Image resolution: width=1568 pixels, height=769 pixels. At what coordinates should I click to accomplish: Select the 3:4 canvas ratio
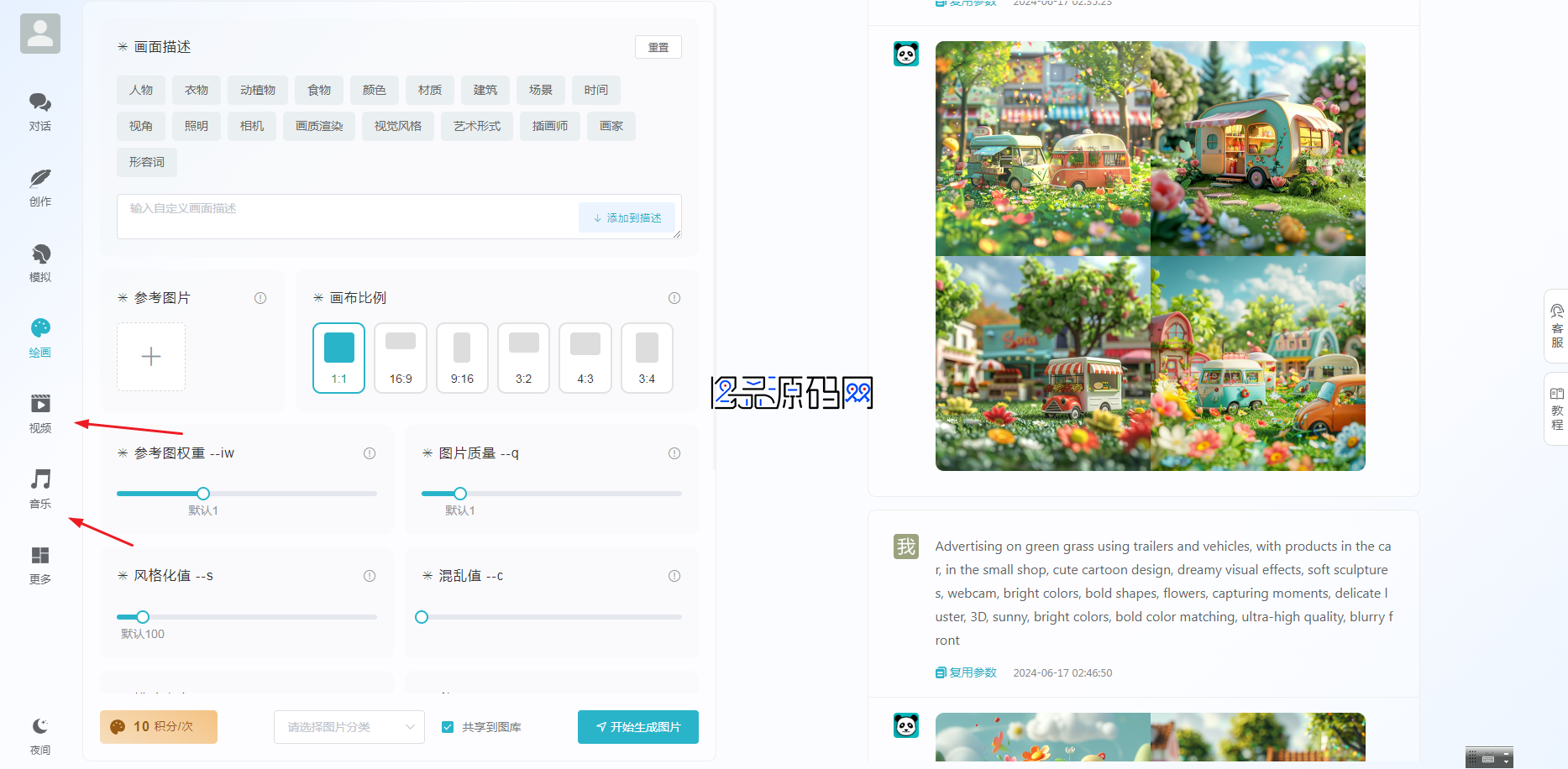tap(647, 358)
